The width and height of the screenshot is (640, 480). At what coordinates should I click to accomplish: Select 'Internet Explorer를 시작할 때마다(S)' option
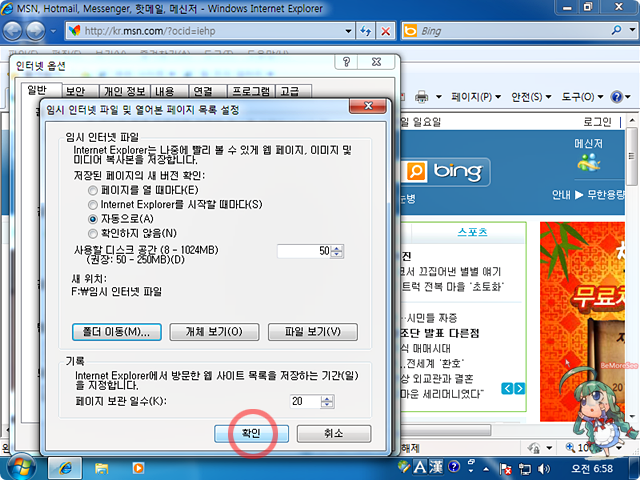(93, 204)
